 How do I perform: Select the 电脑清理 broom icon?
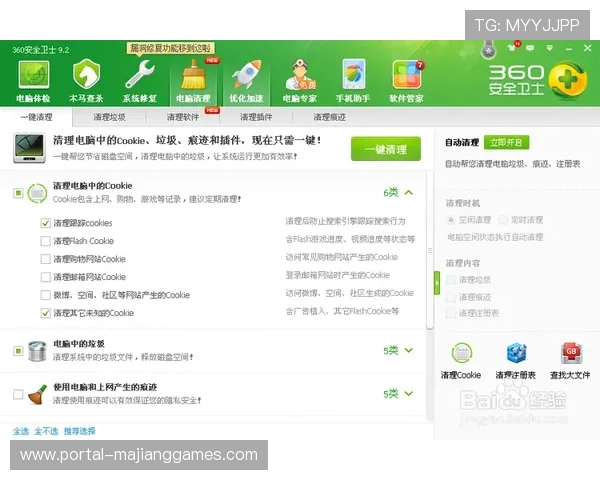coord(193,75)
